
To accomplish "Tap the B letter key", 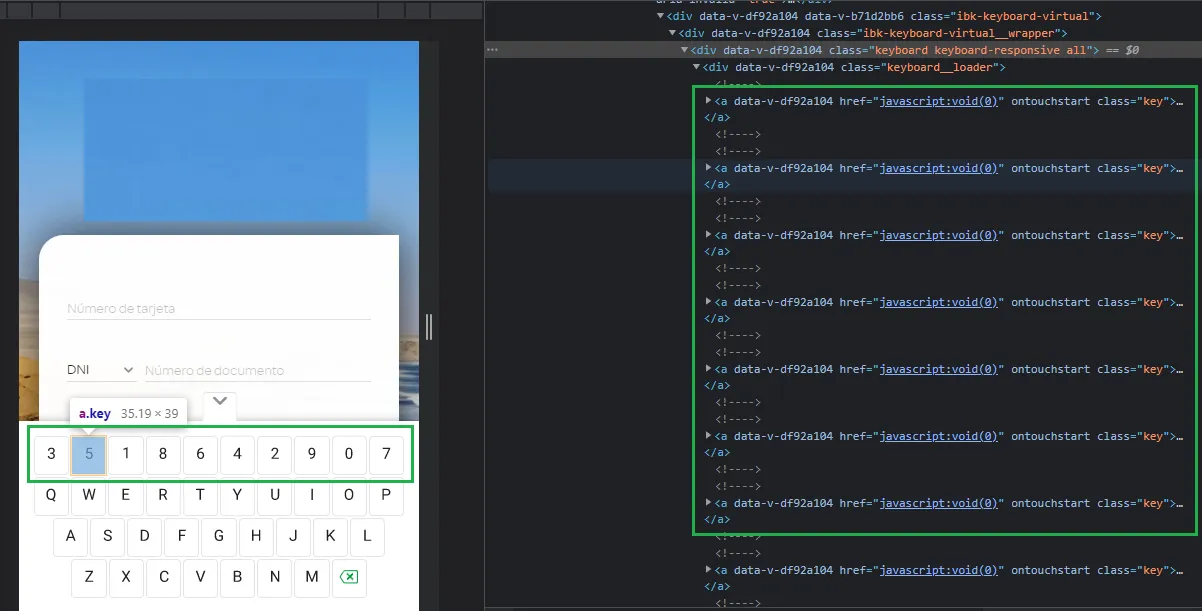I will tap(237, 577).
